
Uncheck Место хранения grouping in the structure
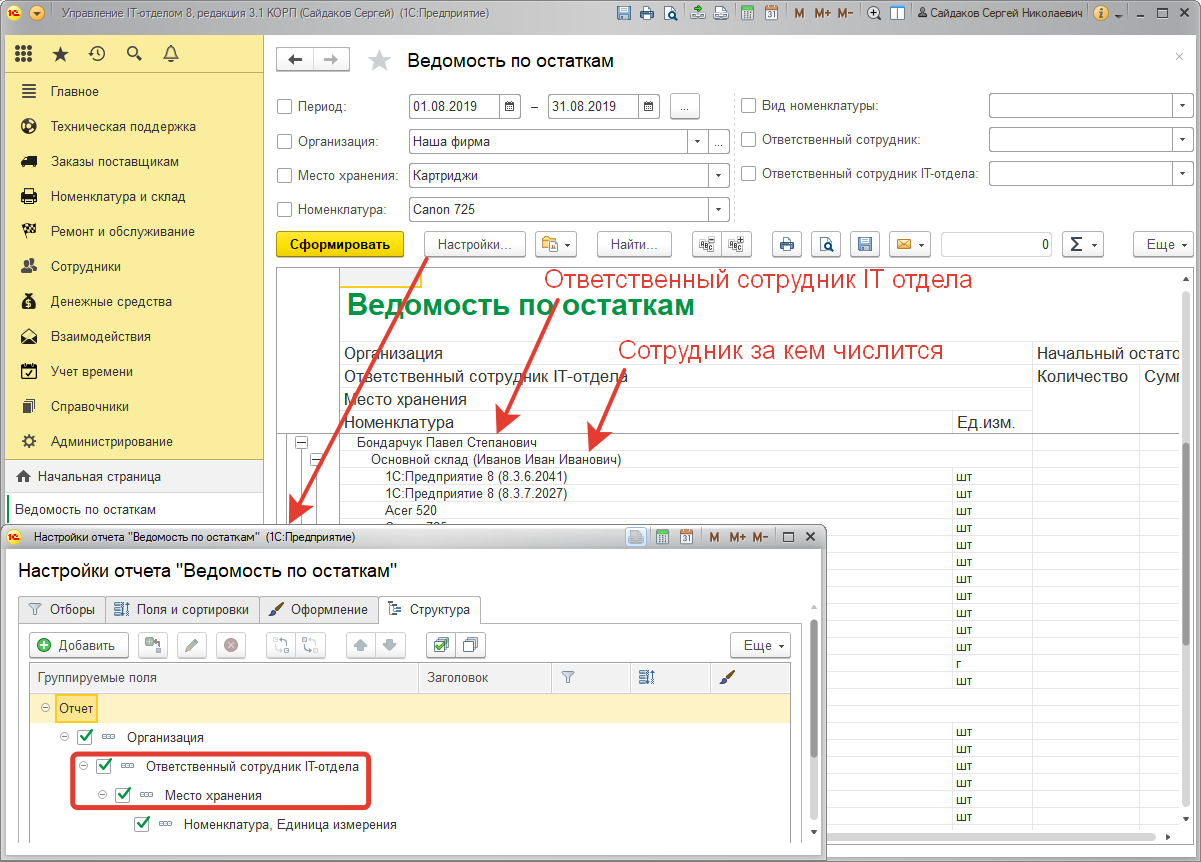[x=123, y=795]
